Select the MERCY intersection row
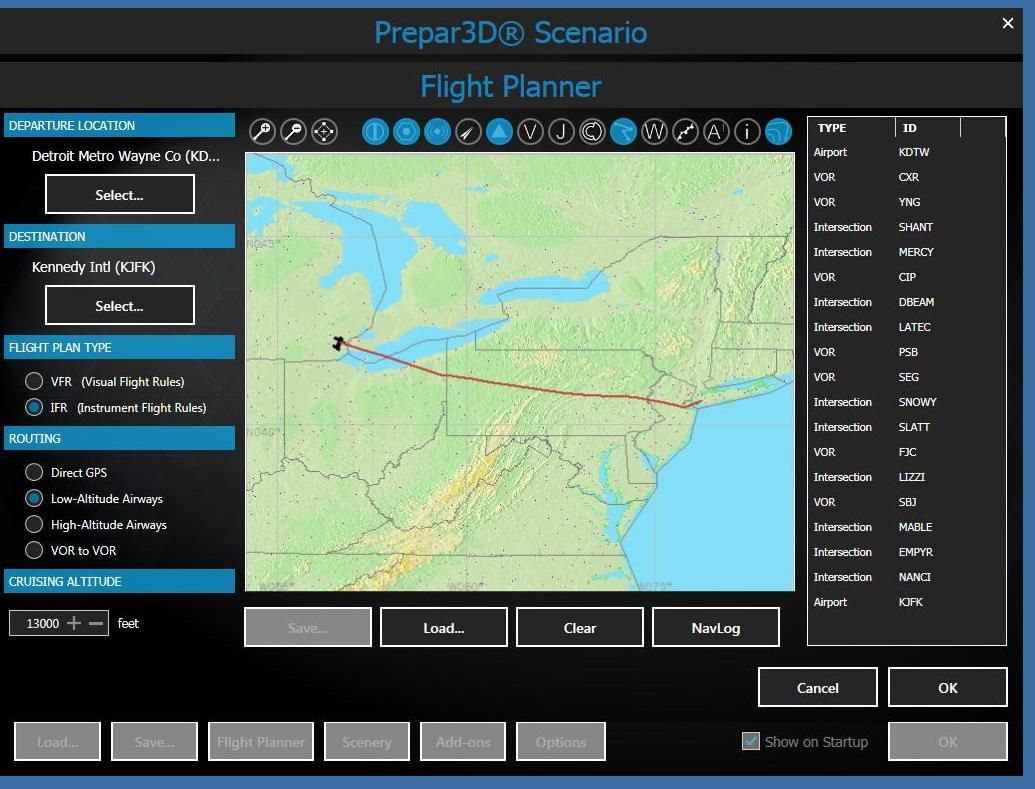The width and height of the screenshot is (1035, 789). coord(906,252)
